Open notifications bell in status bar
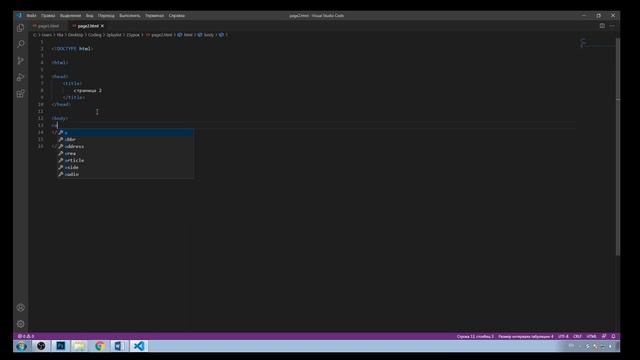This screenshot has width=640, height=360. pyautogui.click(x=613, y=336)
